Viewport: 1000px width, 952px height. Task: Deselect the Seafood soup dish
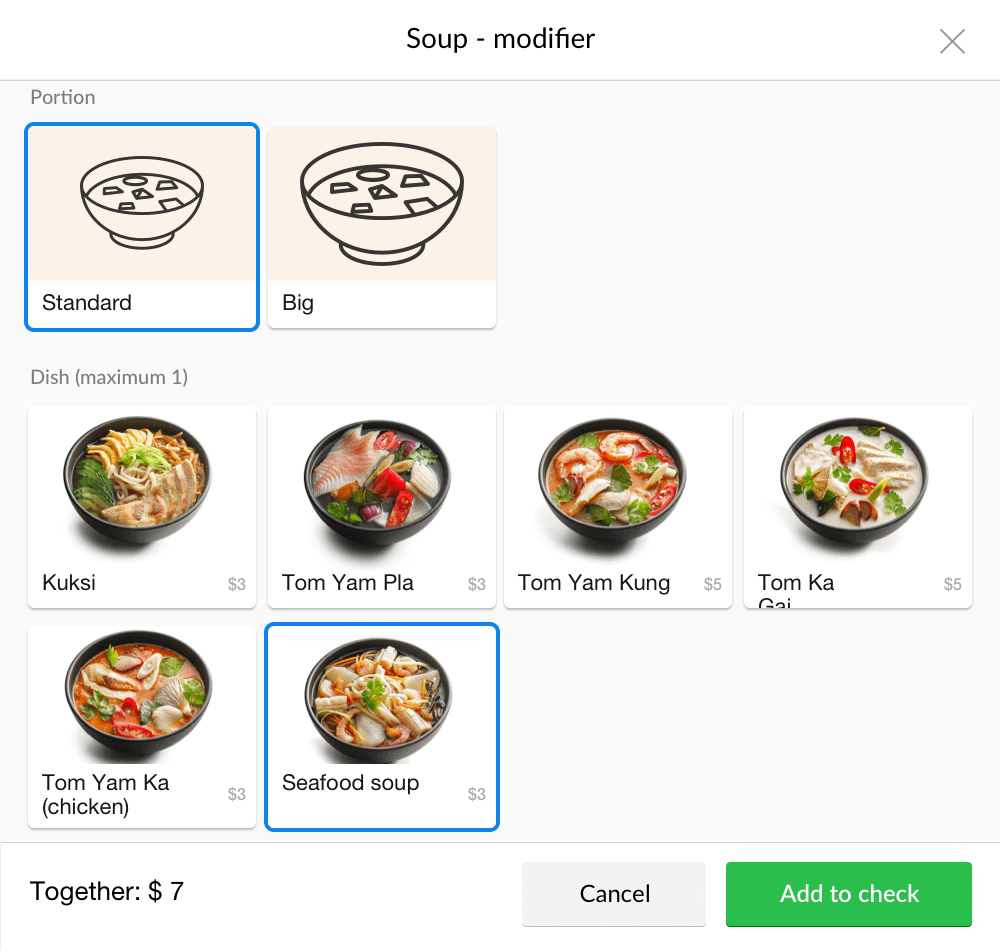(x=381, y=727)
